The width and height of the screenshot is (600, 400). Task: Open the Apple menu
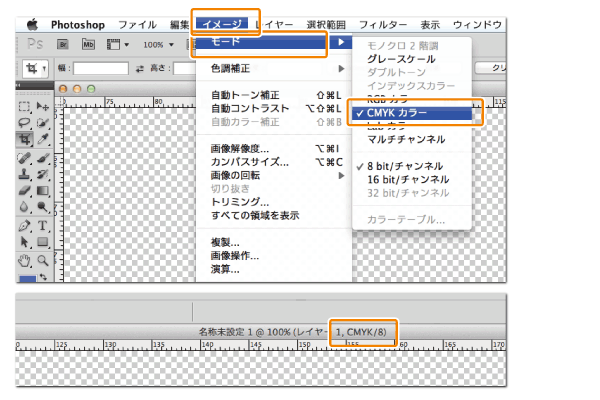pyautogui.click(x=33, y=25)
